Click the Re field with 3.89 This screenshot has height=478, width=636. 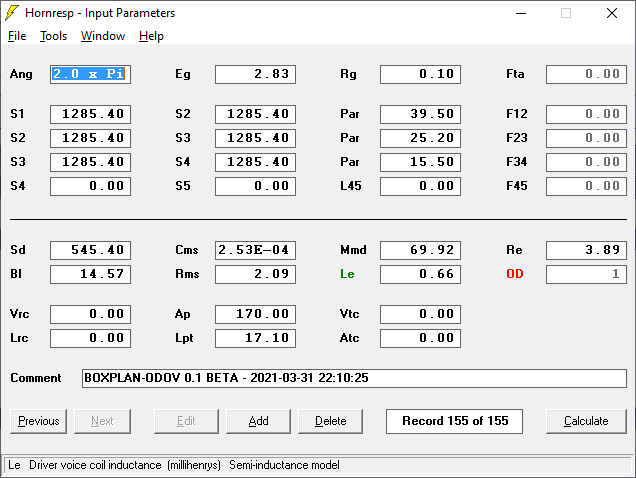[x=586, y=250]
